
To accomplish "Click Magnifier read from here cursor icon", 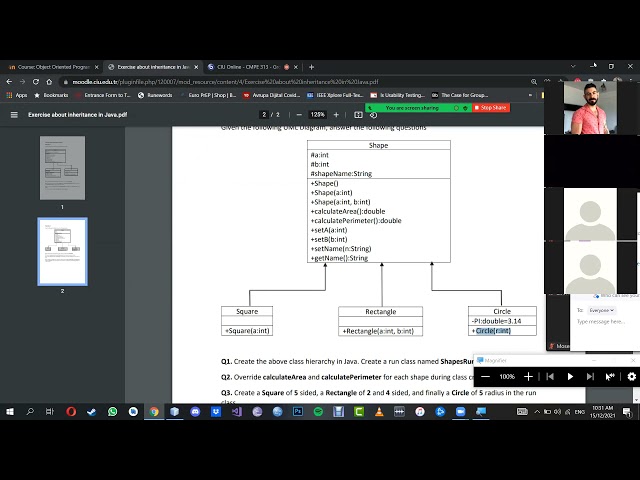I will point(610,376).
